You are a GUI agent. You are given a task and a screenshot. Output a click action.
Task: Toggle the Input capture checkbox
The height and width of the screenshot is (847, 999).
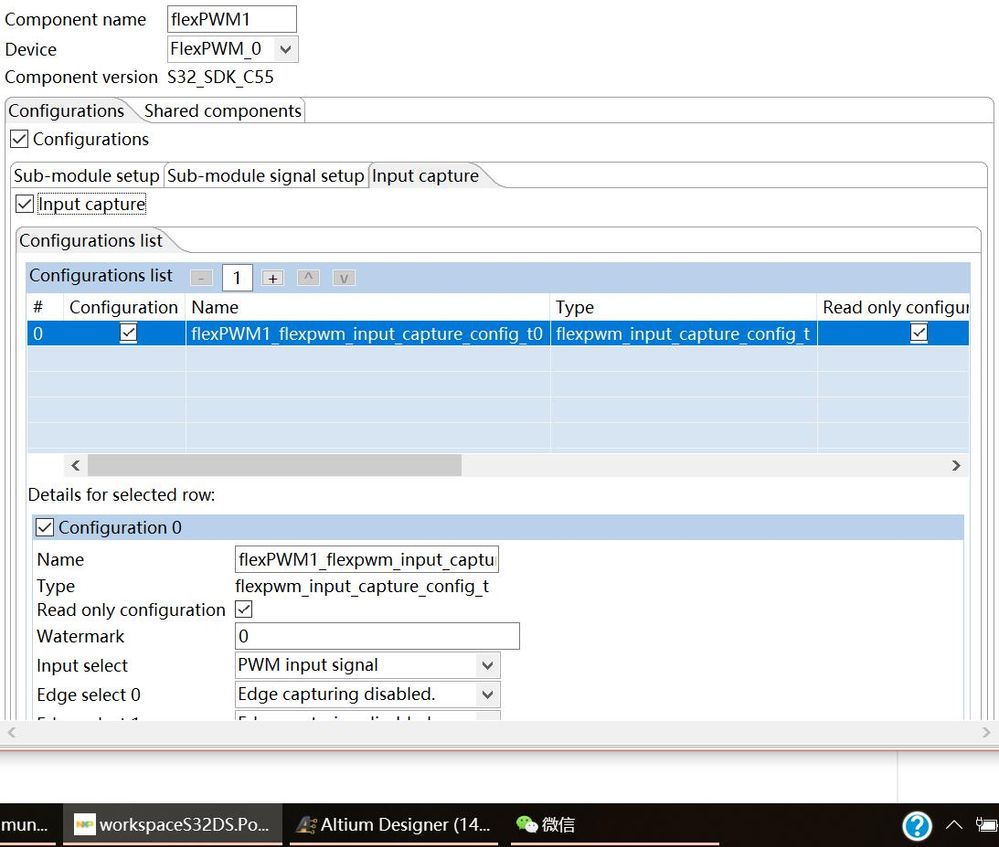(24, 204)
